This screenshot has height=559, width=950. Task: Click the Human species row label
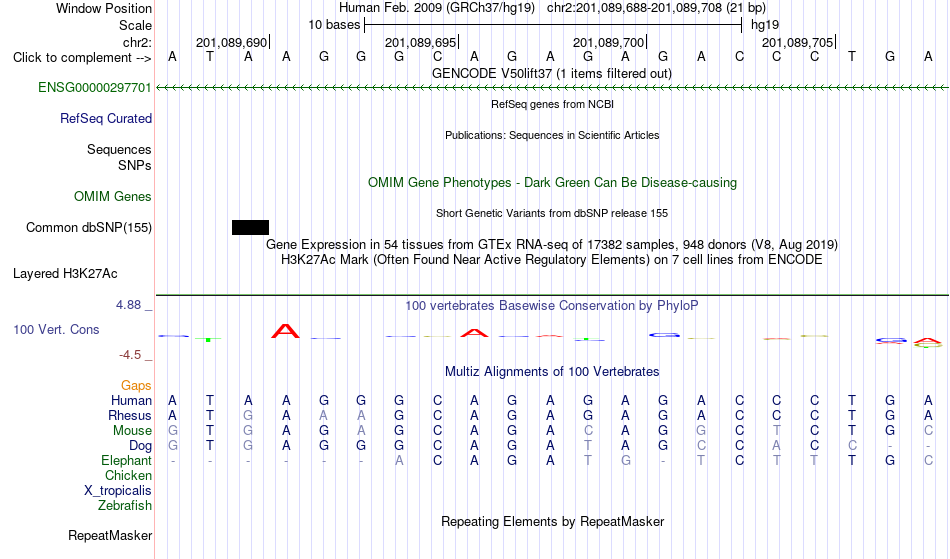131,401
